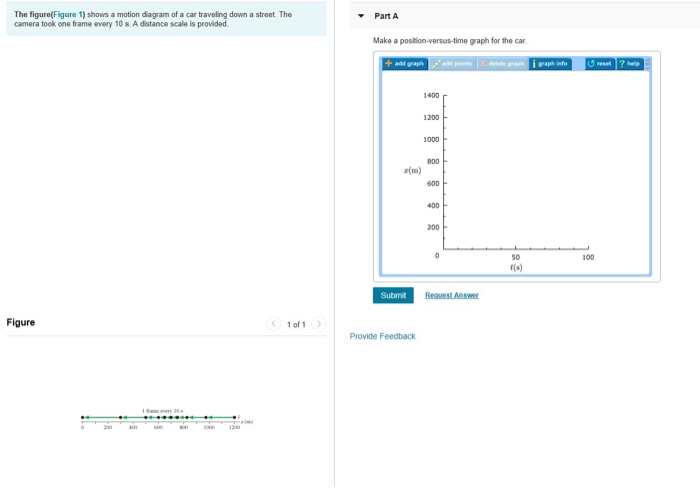
Task: Click the 1400 tick label
Action: point(431,95)
